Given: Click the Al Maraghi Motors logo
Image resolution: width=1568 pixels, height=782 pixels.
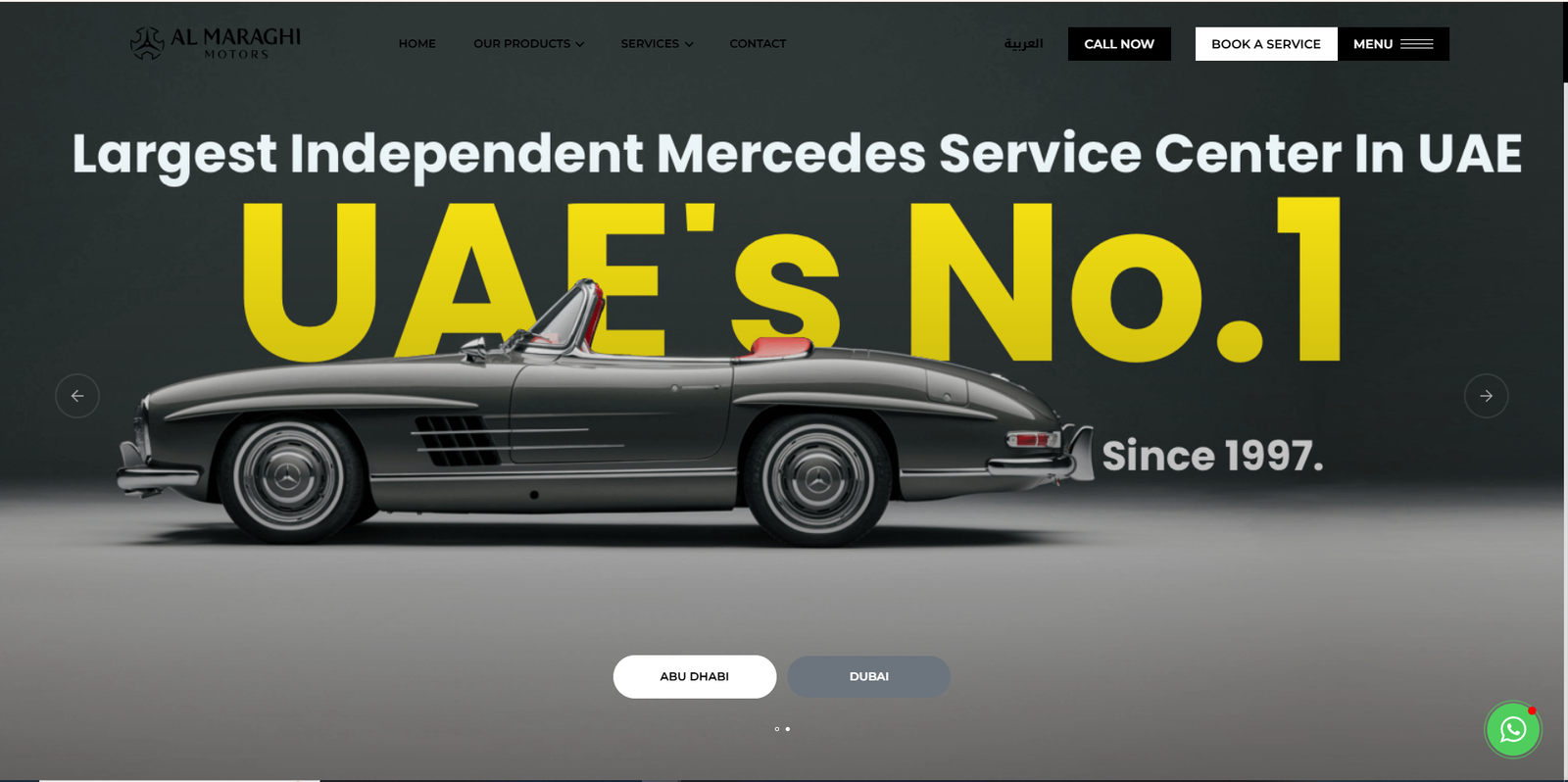Looking at the screenshot, I should pyautogui.click(x=216, y=43).
